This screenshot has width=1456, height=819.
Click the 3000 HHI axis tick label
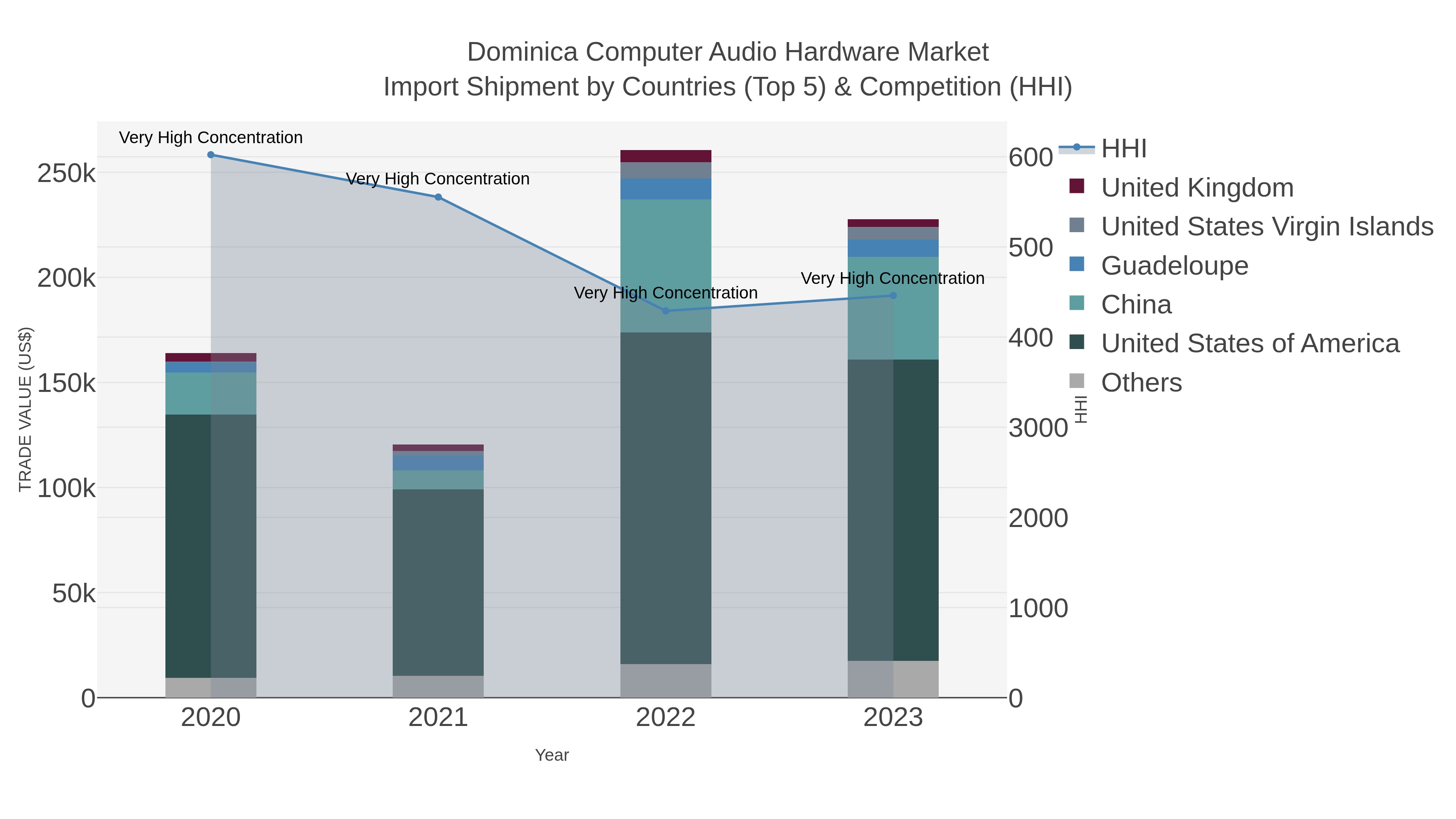(x=1038, y=428)
